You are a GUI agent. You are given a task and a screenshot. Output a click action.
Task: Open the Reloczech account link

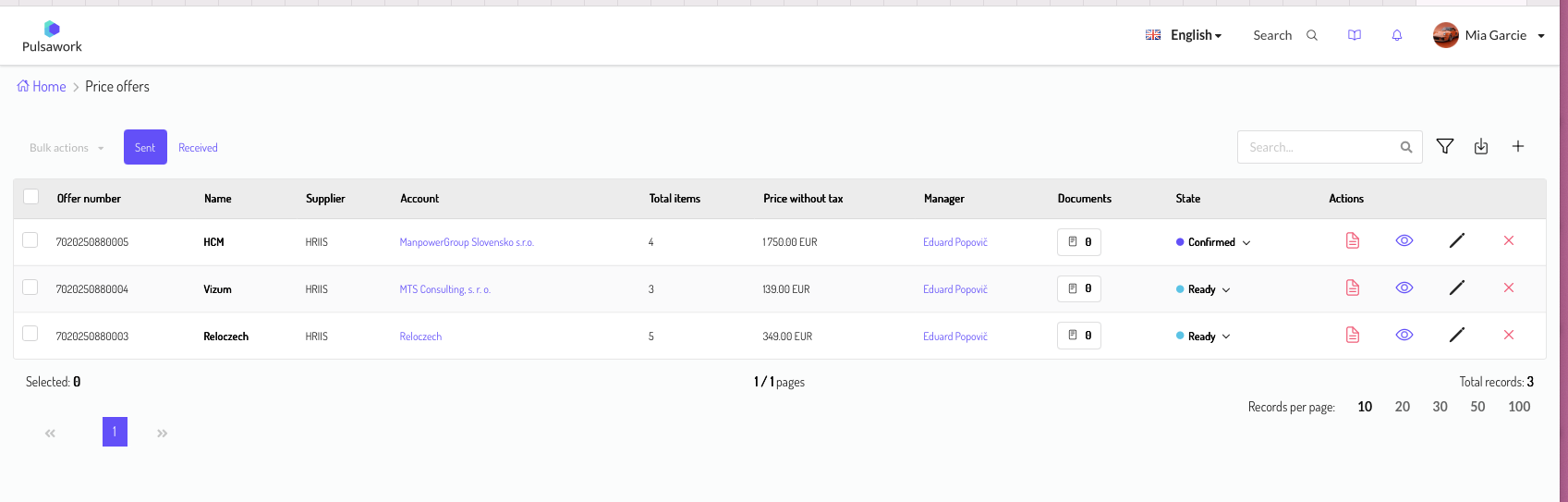tap(420, 337)
